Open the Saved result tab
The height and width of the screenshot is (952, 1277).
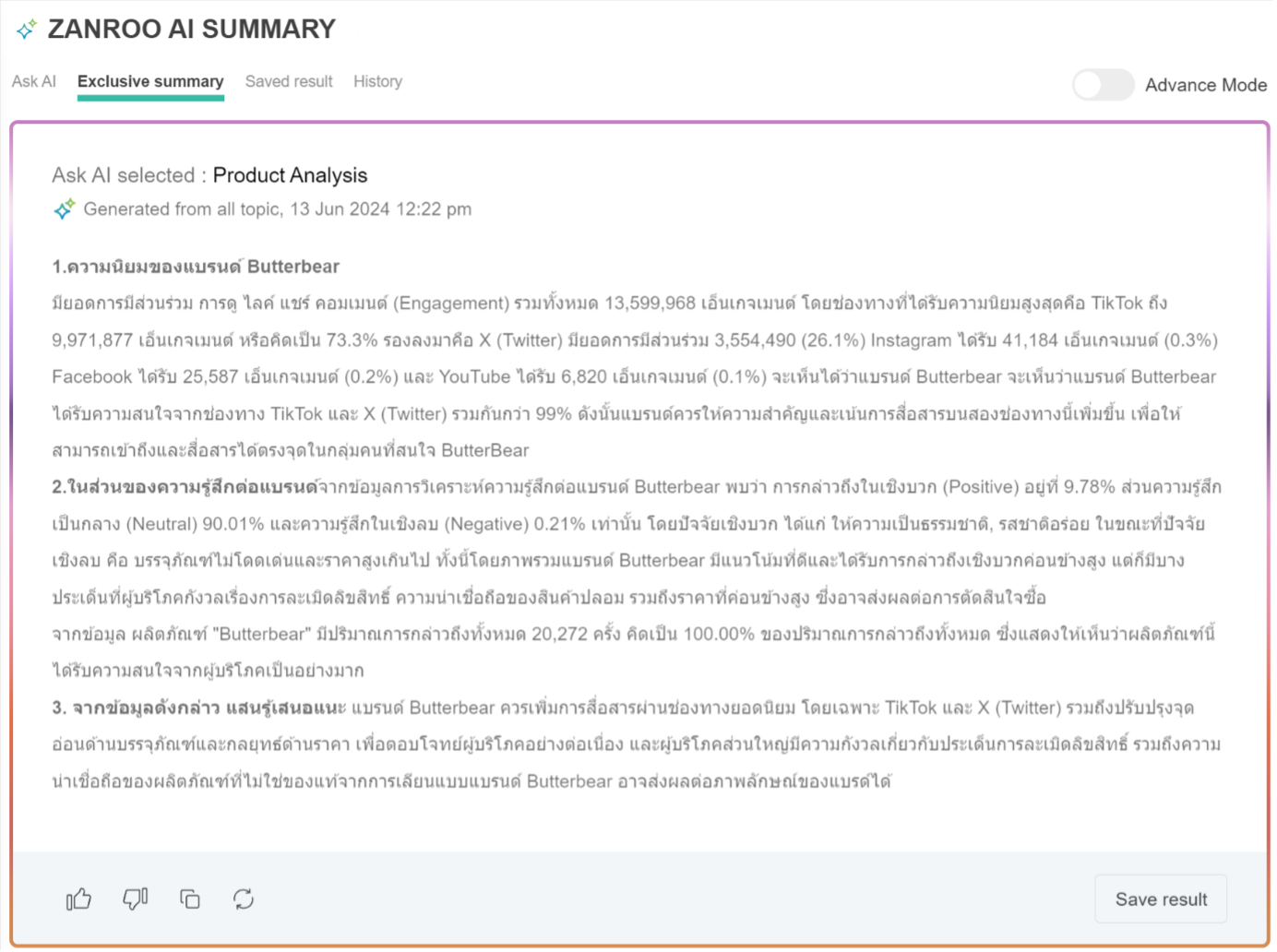point(289,81)
